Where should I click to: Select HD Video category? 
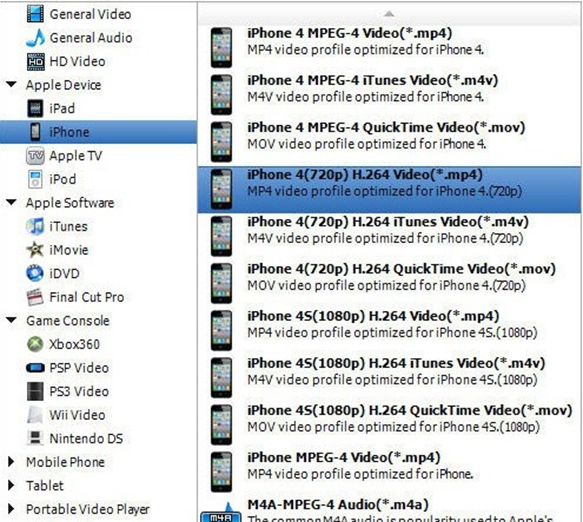(x=77, y=61)
